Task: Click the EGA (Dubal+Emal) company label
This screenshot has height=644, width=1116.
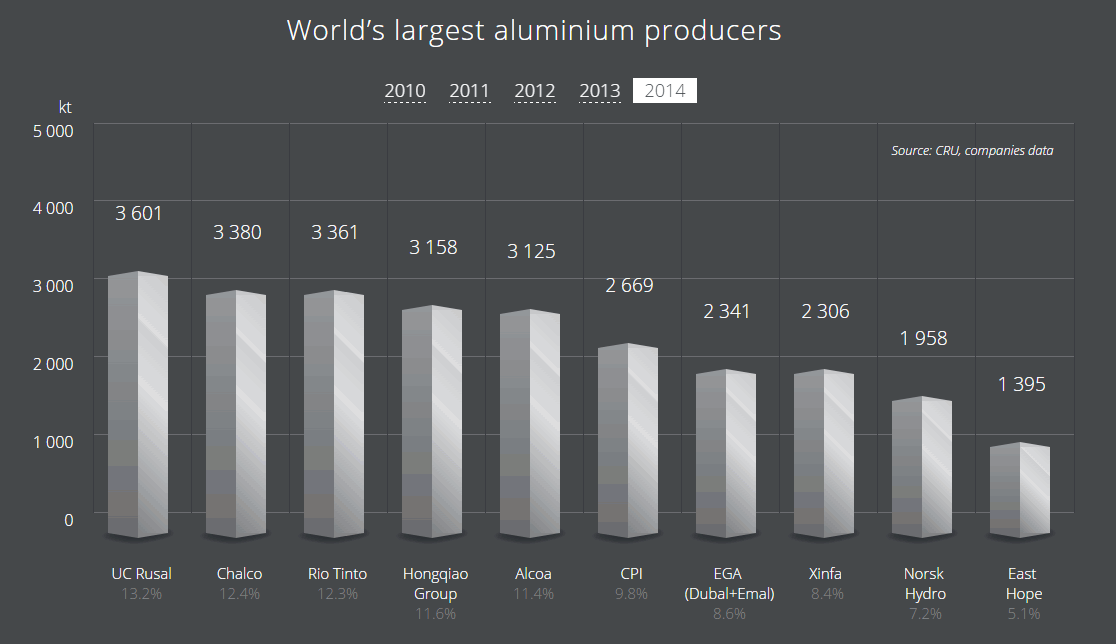Action: pyautogui.click(x=729, y=584)
